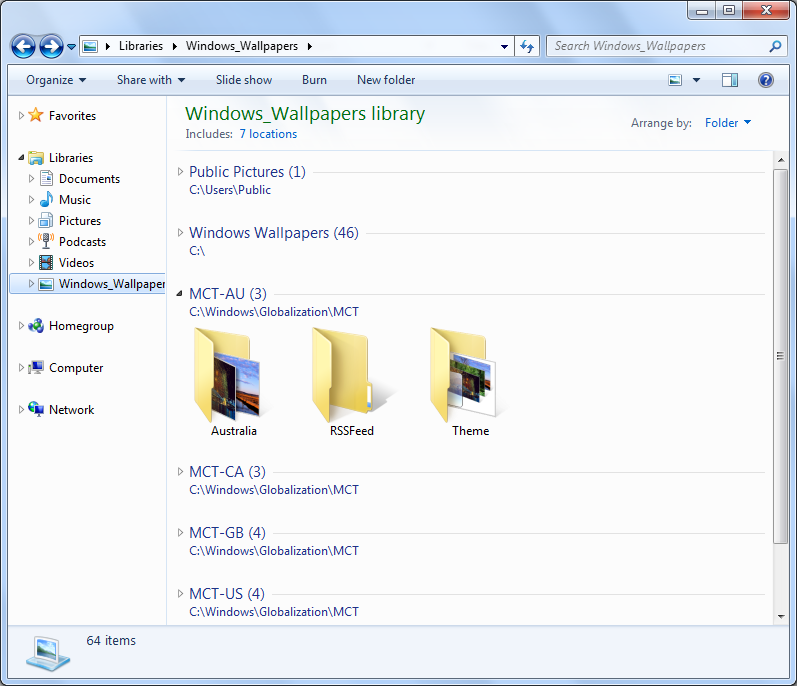
Task: Click the Public Pictures (1) group header
Action: [247, 172]
